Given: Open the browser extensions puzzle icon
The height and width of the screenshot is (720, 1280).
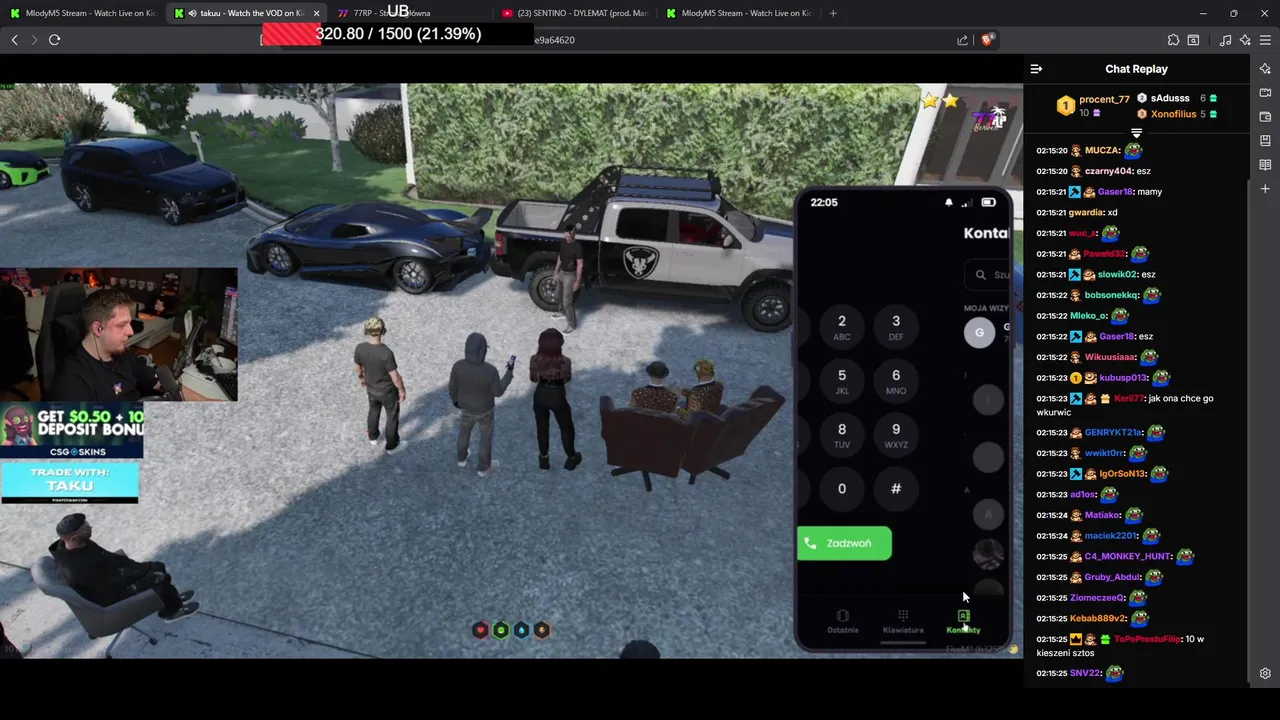Looking at the screenshot, I should point(1173,40).
